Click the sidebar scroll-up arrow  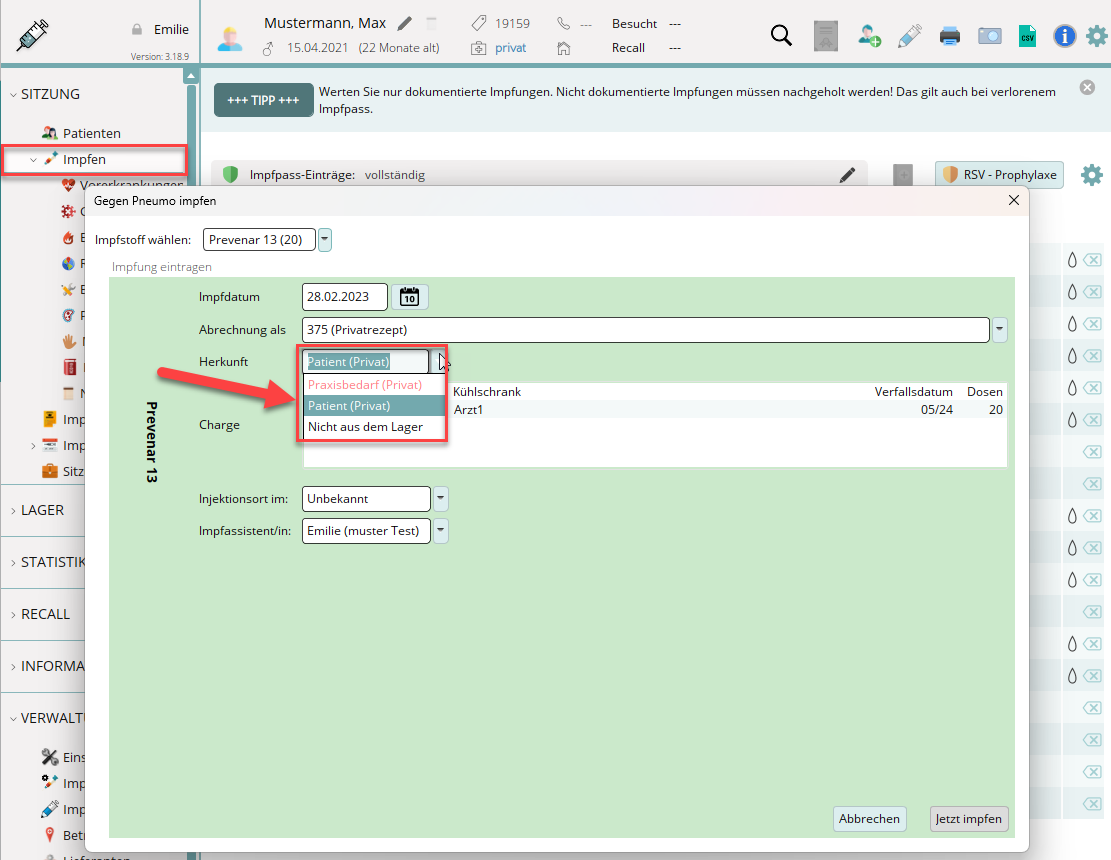pyautogui.click(x=191, y=75)
